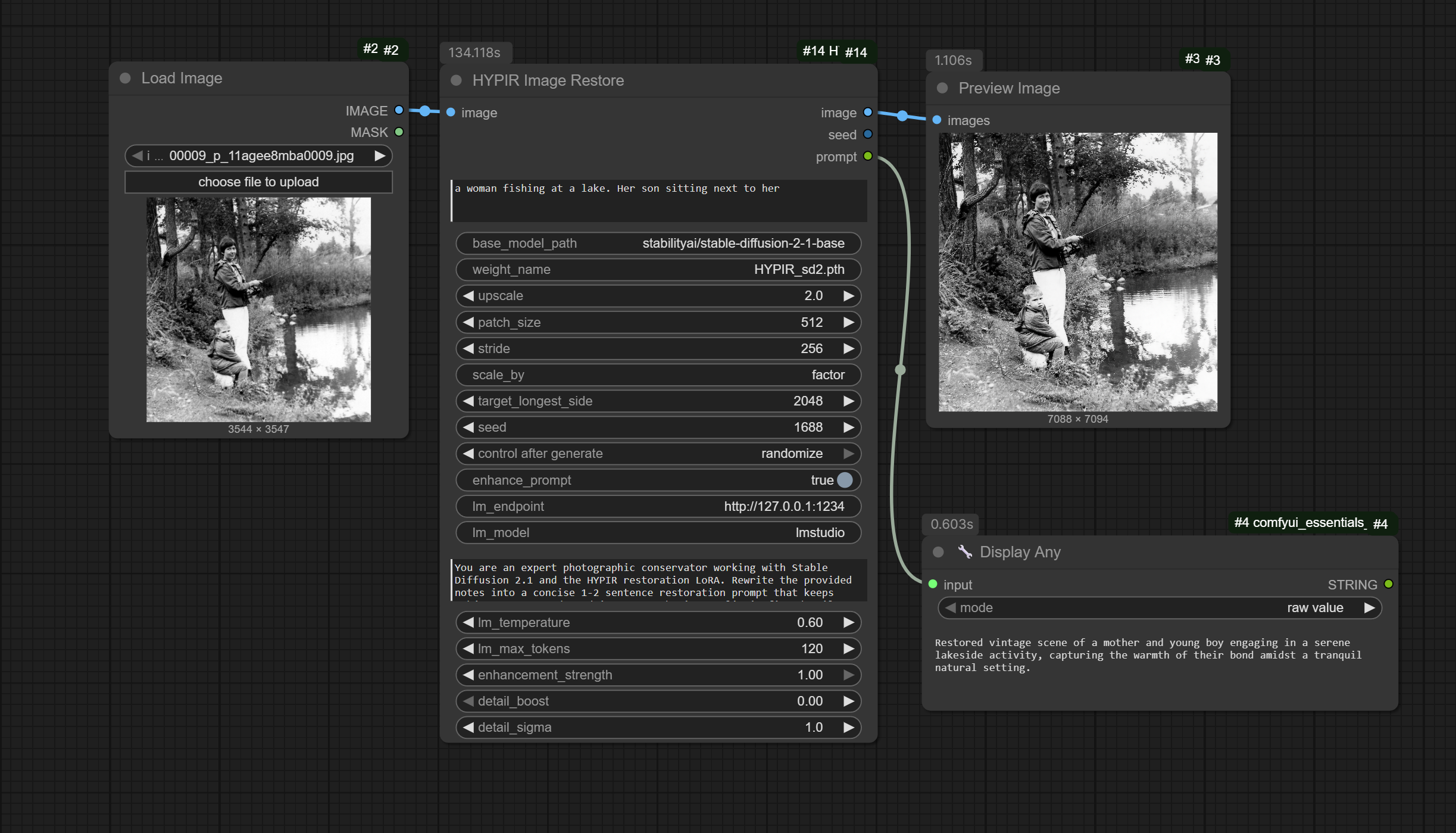Open the base_model_path dropdown

point(658,243)
